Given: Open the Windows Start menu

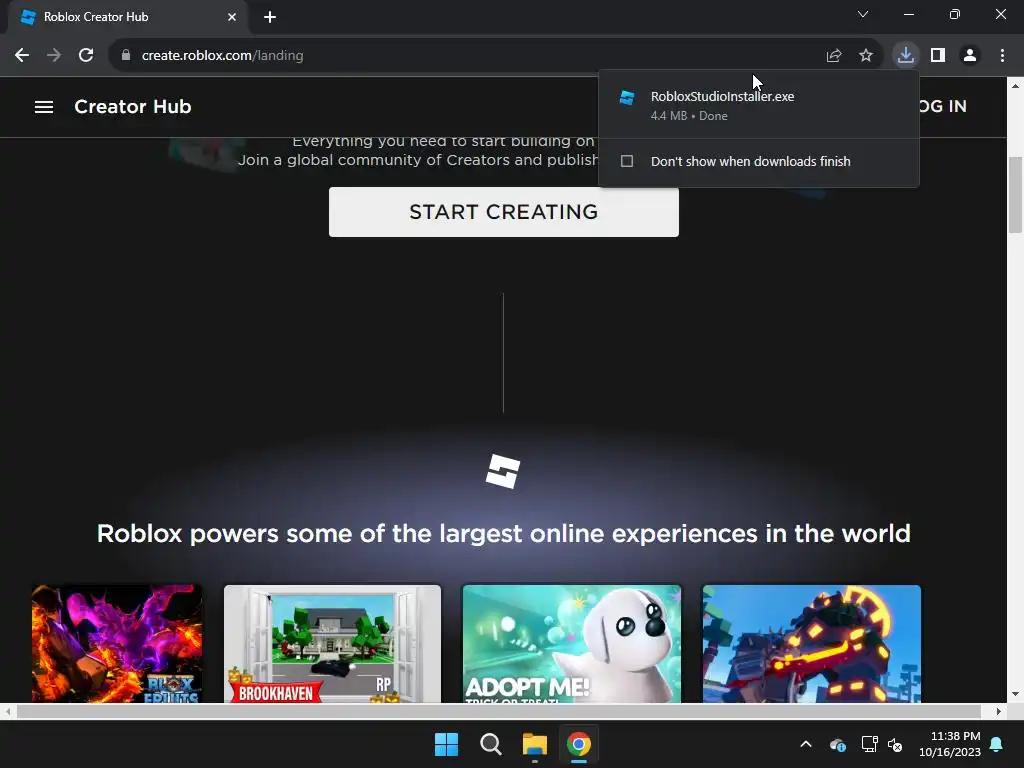Looking at the screenshot, I should tap(447, 744).
